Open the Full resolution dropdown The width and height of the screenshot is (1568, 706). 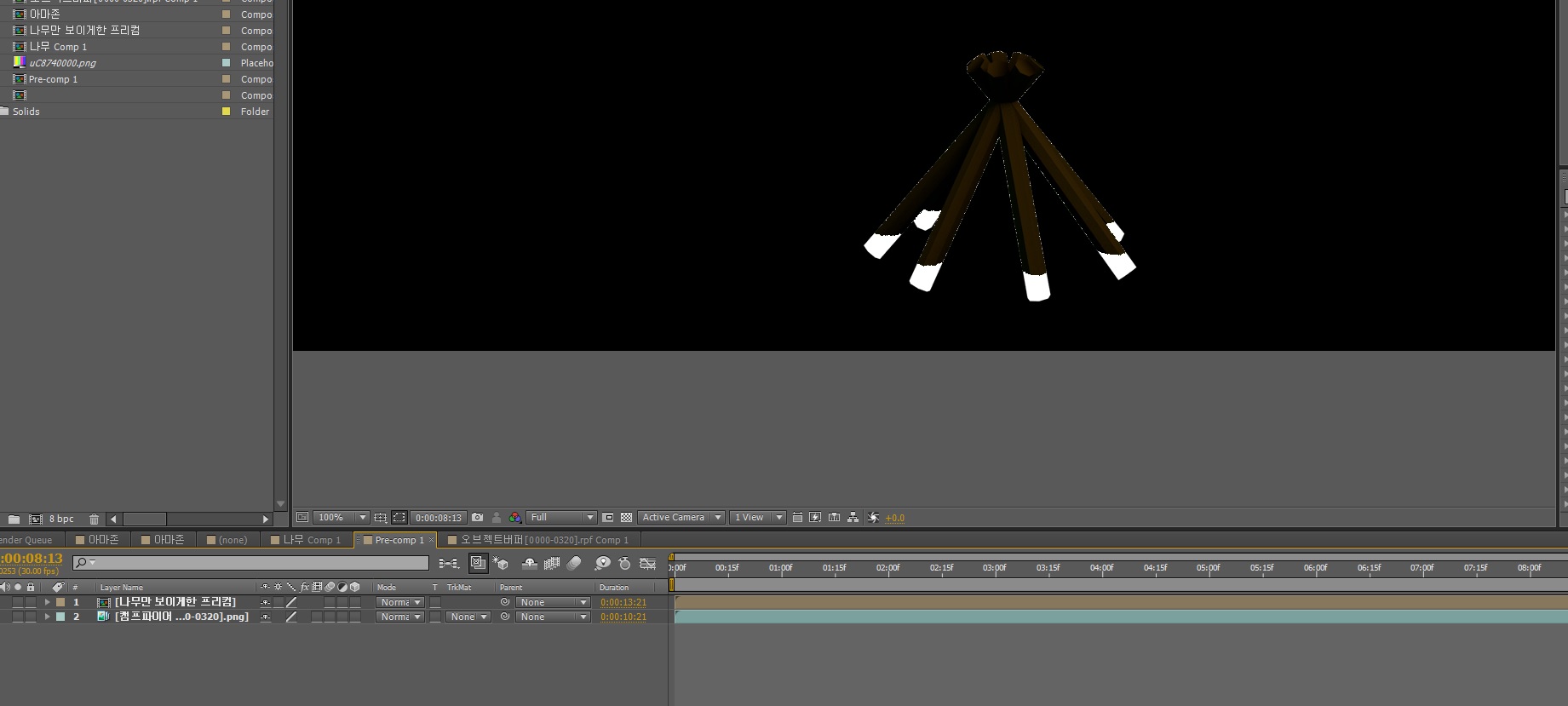coord(561,517)
